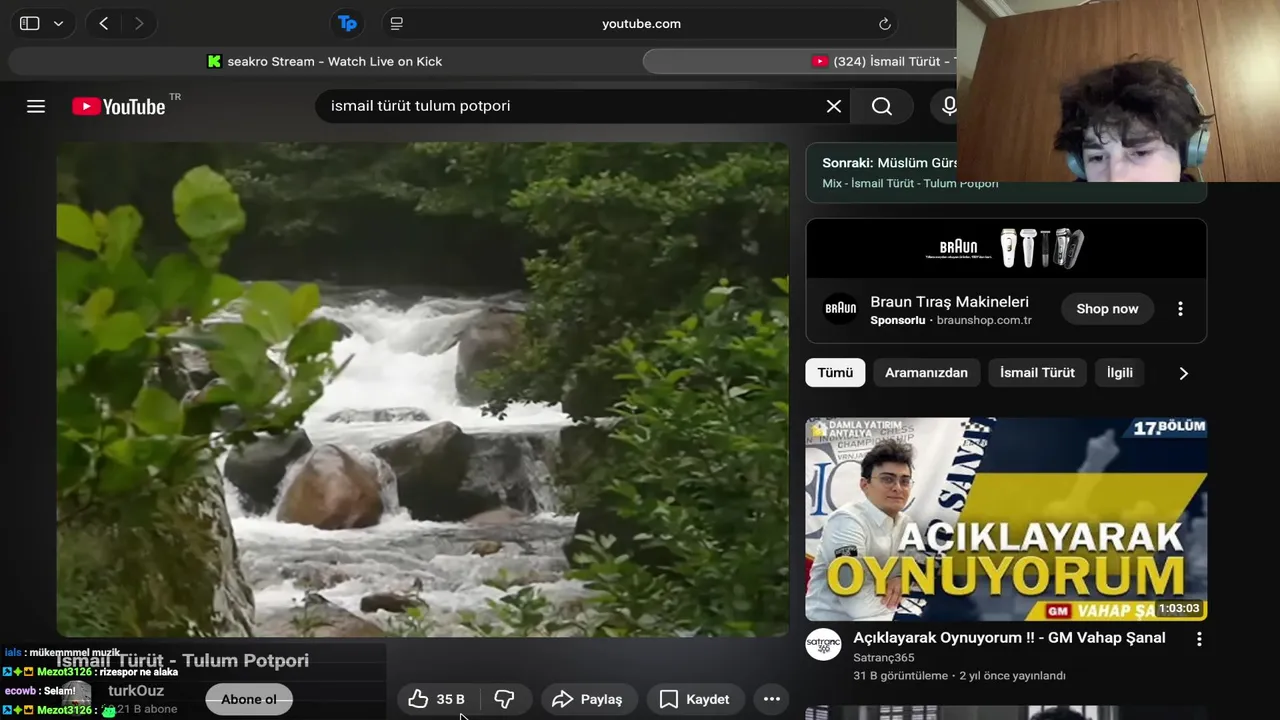1280x720 pixels.
Task: Go to YouTube home via logo
Action: click(x=119, y=106)
